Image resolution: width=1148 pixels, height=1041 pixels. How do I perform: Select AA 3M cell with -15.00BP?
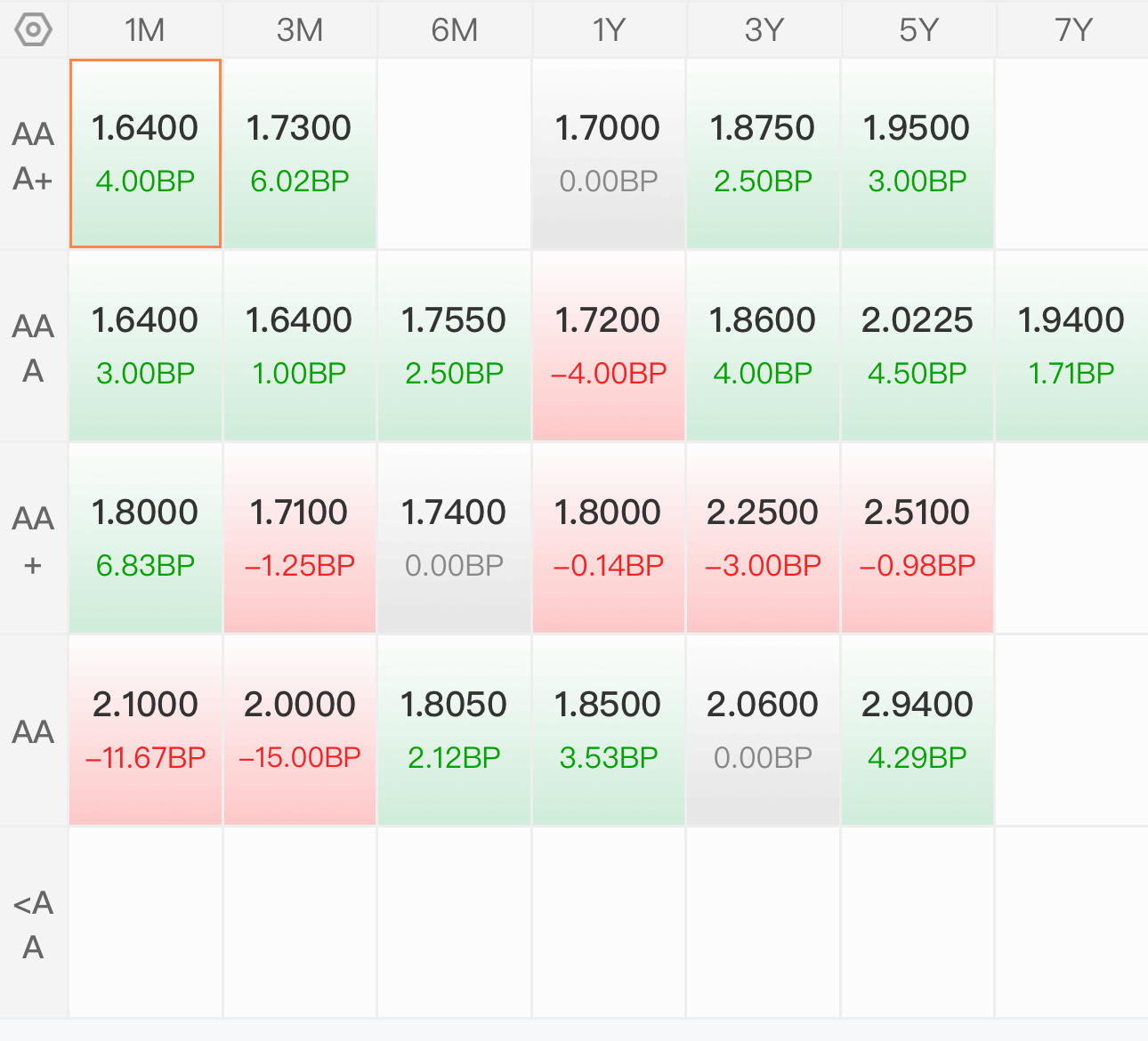click(x=300, y=730)
